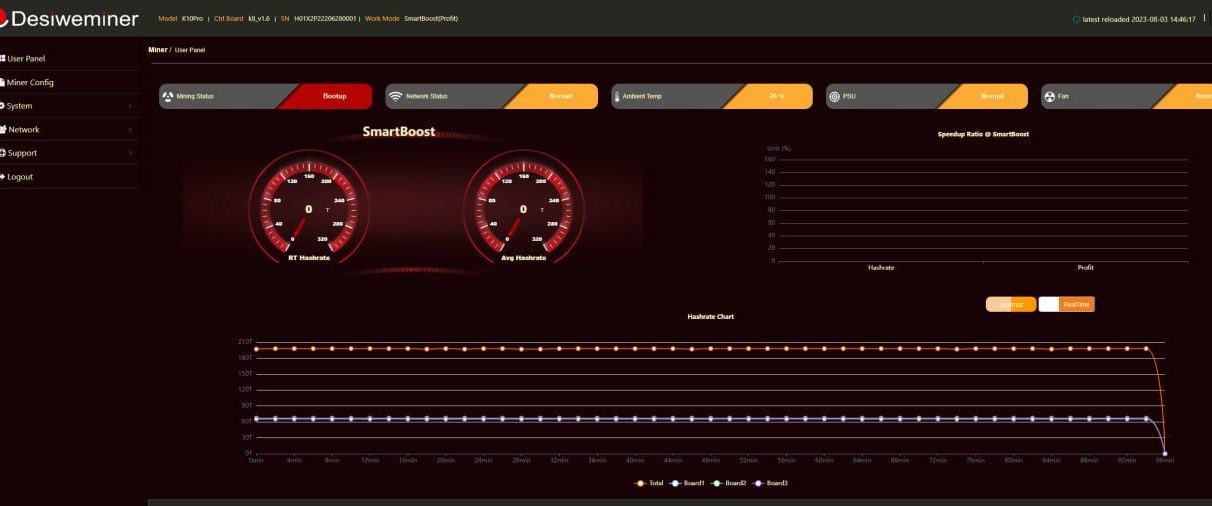Toggle the Board1 series in chart legend
This screenshot has width=1212, height=506.
[687, 483]
